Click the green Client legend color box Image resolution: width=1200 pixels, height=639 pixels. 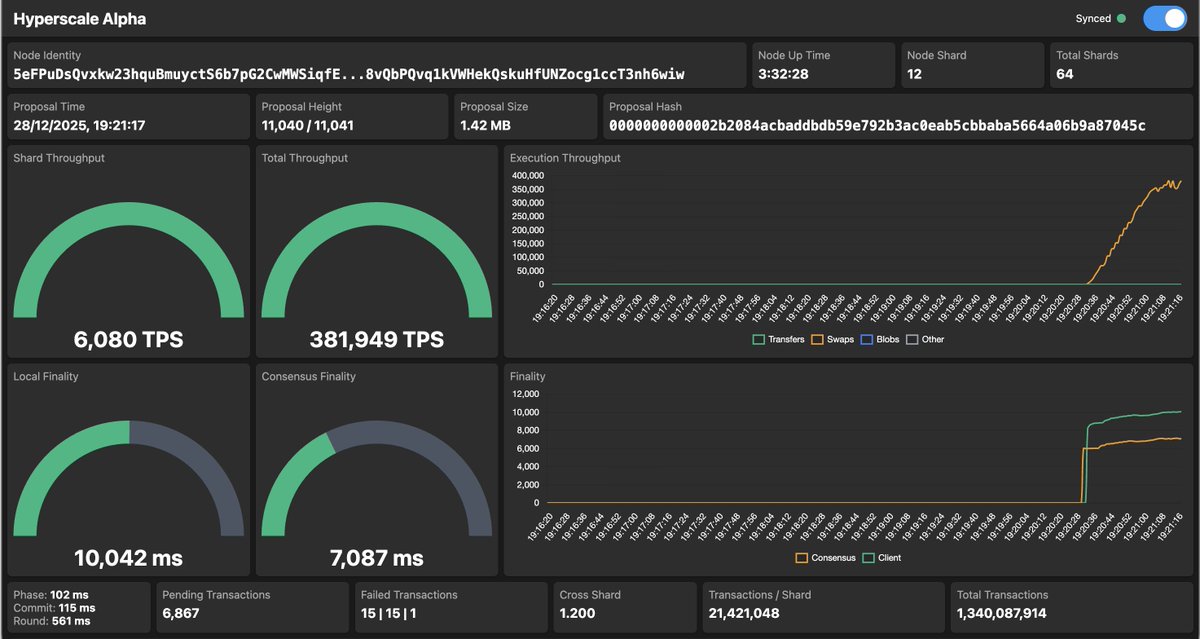(868, 558)
